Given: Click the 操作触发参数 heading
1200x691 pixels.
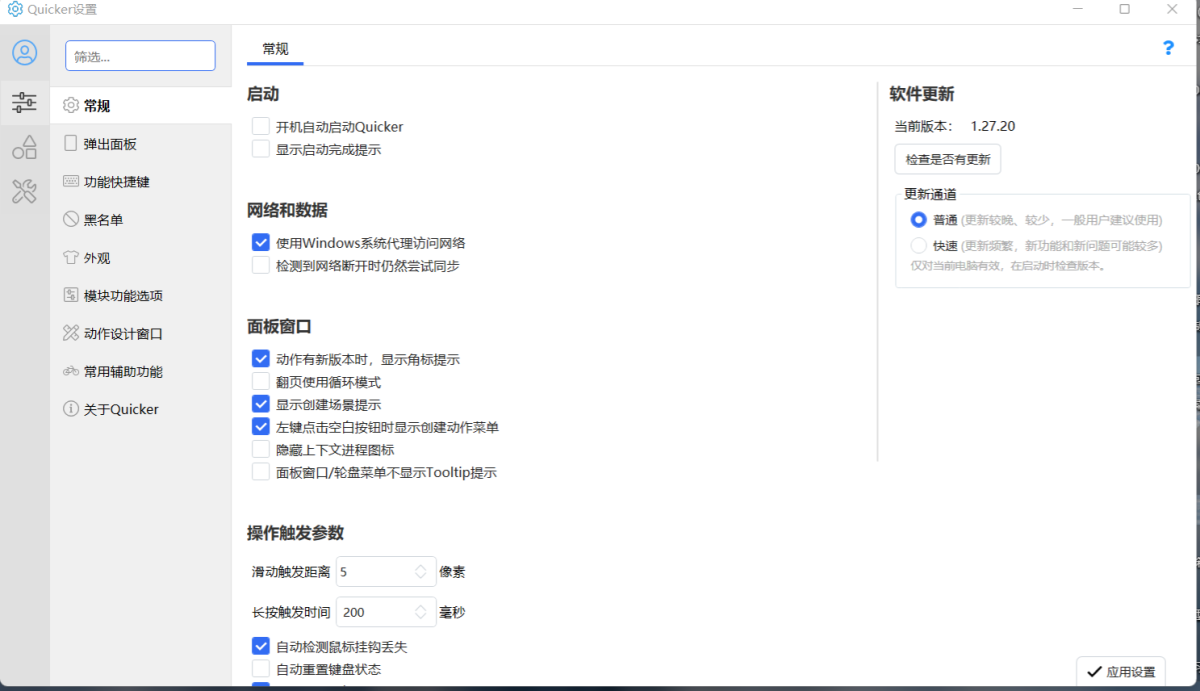Looking at the screenshot, I should point(295,533).
